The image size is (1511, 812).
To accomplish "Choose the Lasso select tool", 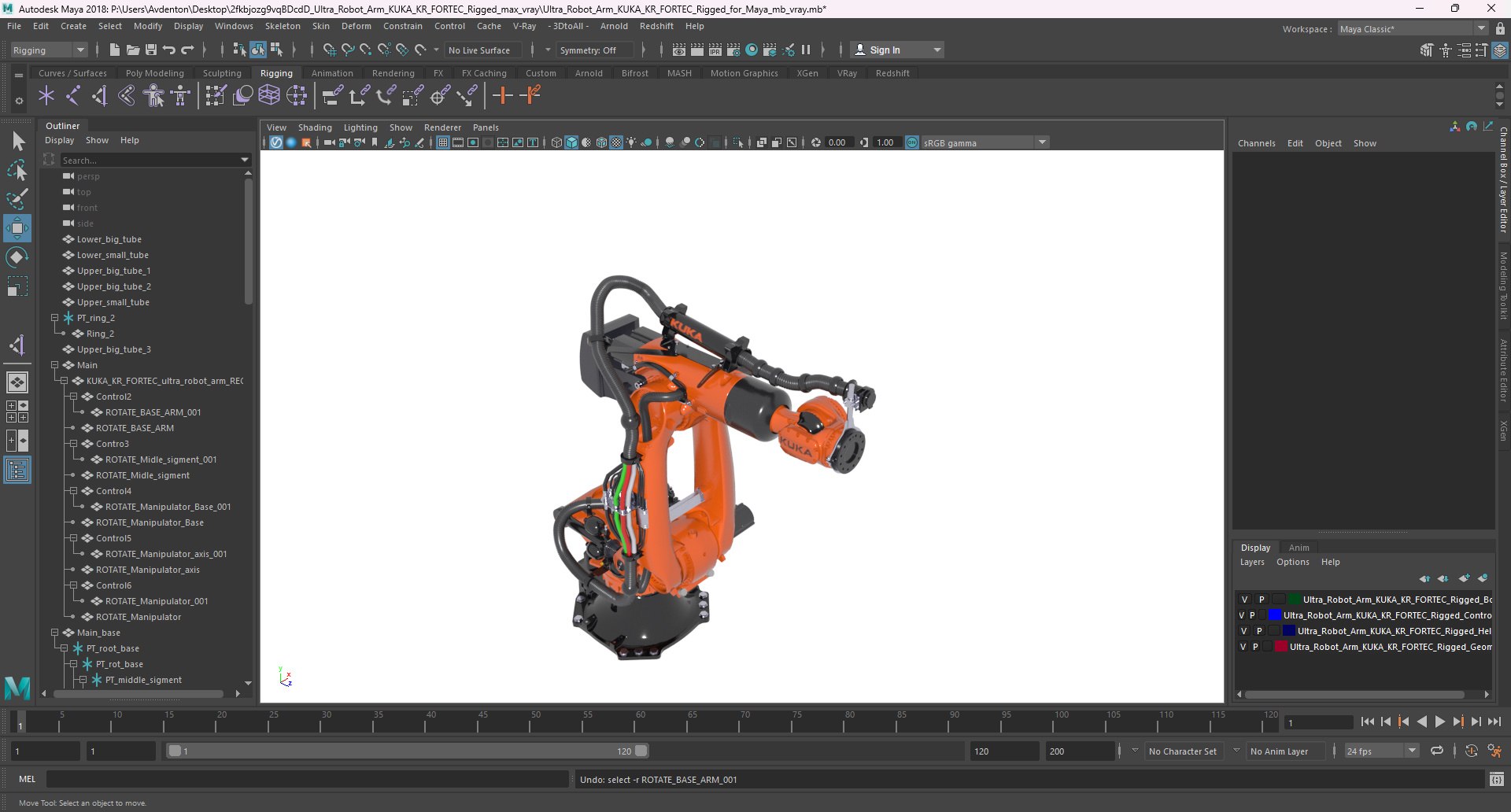I will tap(17, 170).
